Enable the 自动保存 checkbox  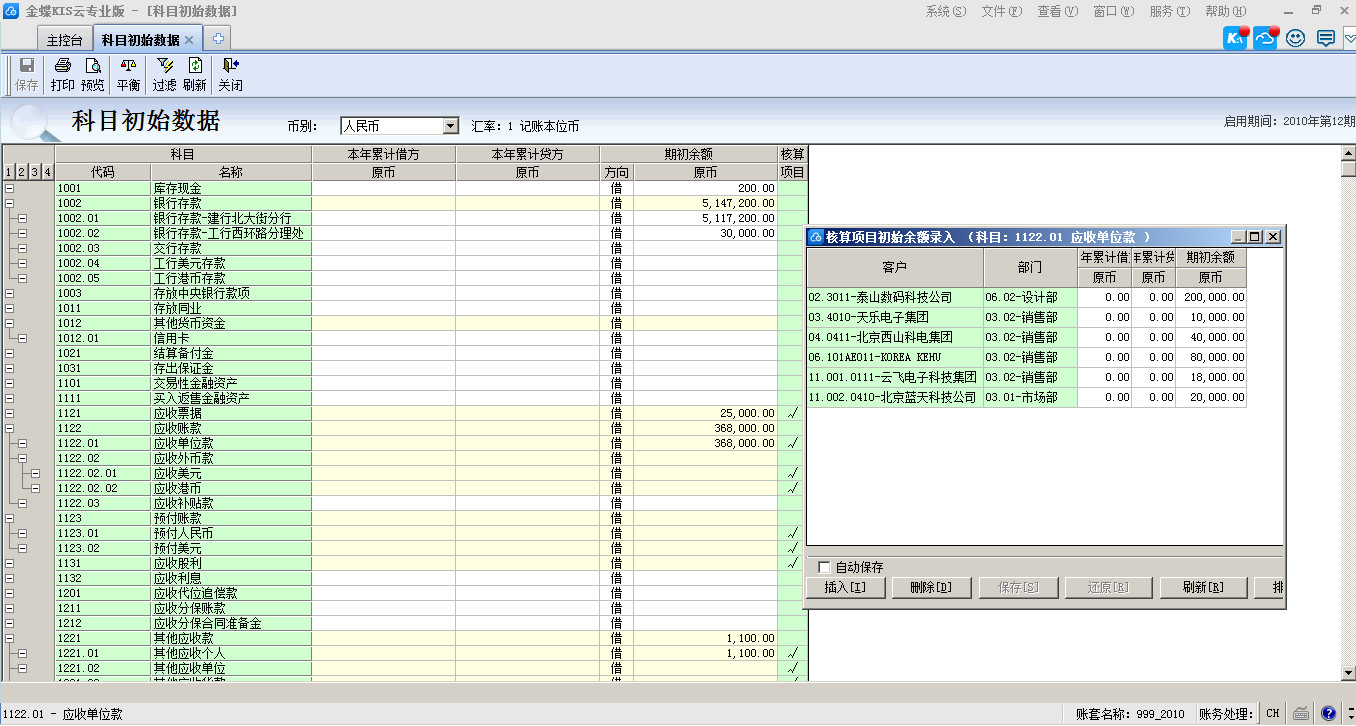[824, 567]
